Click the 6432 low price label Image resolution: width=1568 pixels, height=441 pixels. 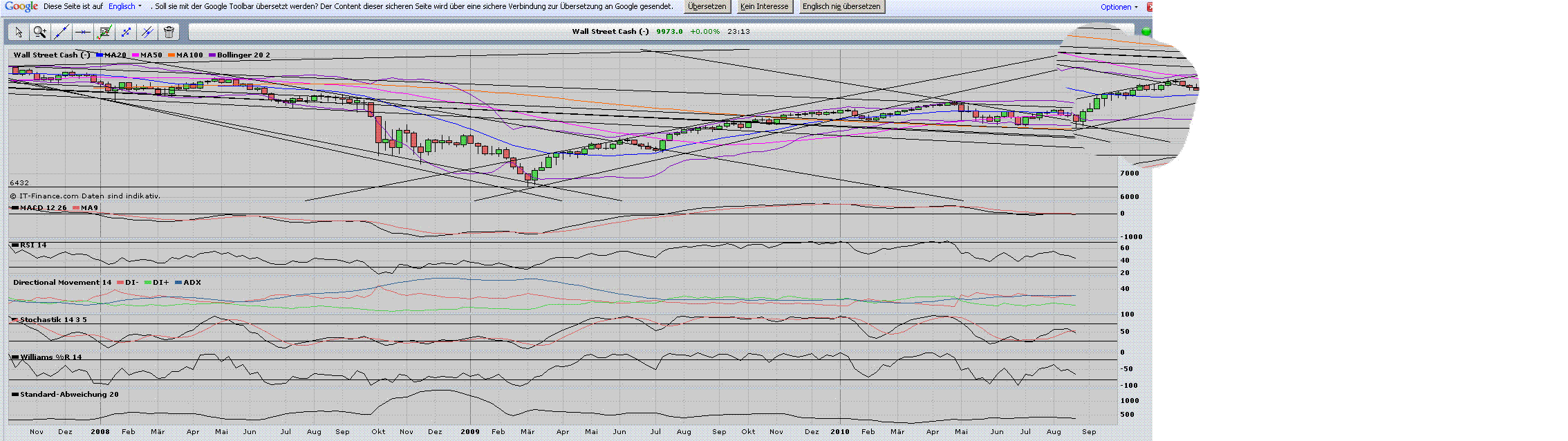(19, 183)
